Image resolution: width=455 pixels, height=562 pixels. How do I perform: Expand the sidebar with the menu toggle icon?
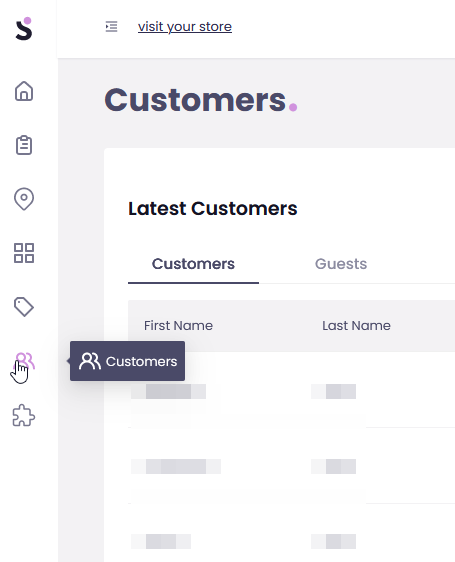point(111,27)
